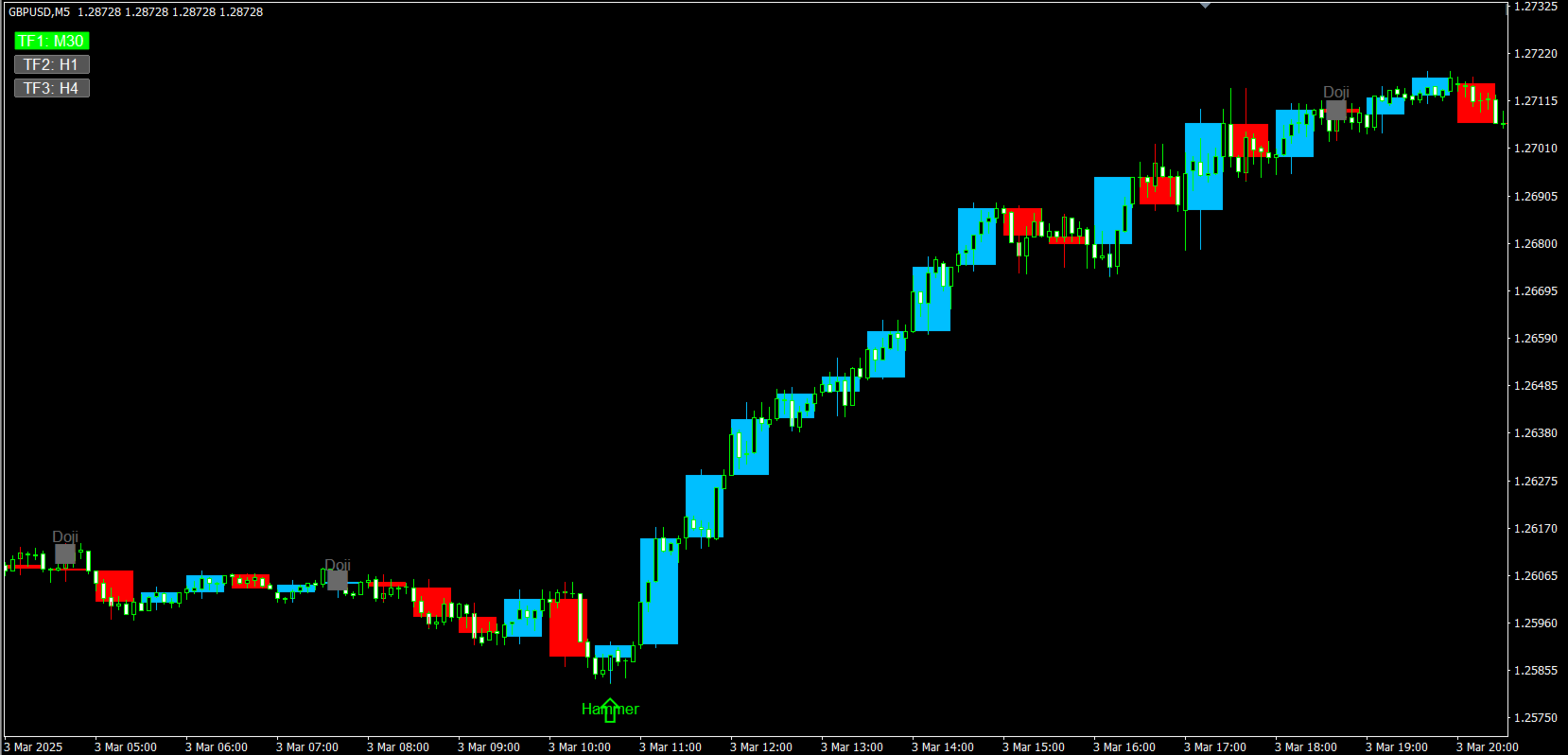Click the red M30 candle near 20:00
Screen dimensions: 1568x755
point(1476,103)
